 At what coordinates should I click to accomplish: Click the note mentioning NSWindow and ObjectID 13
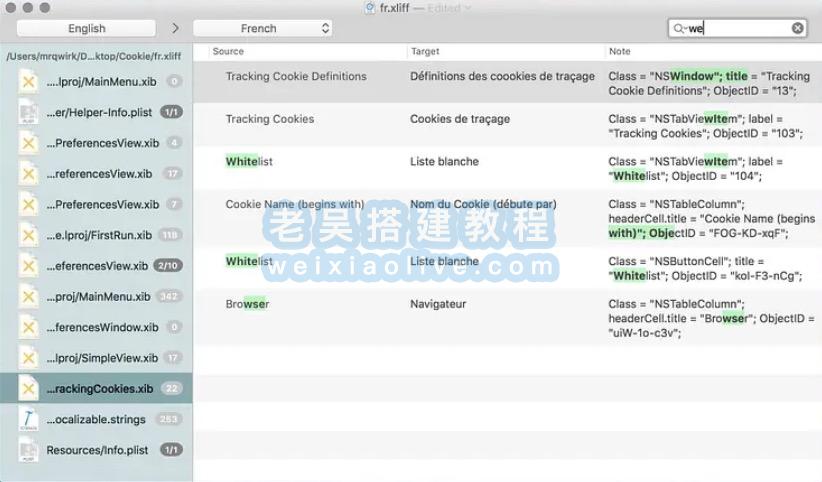point(709,83)
